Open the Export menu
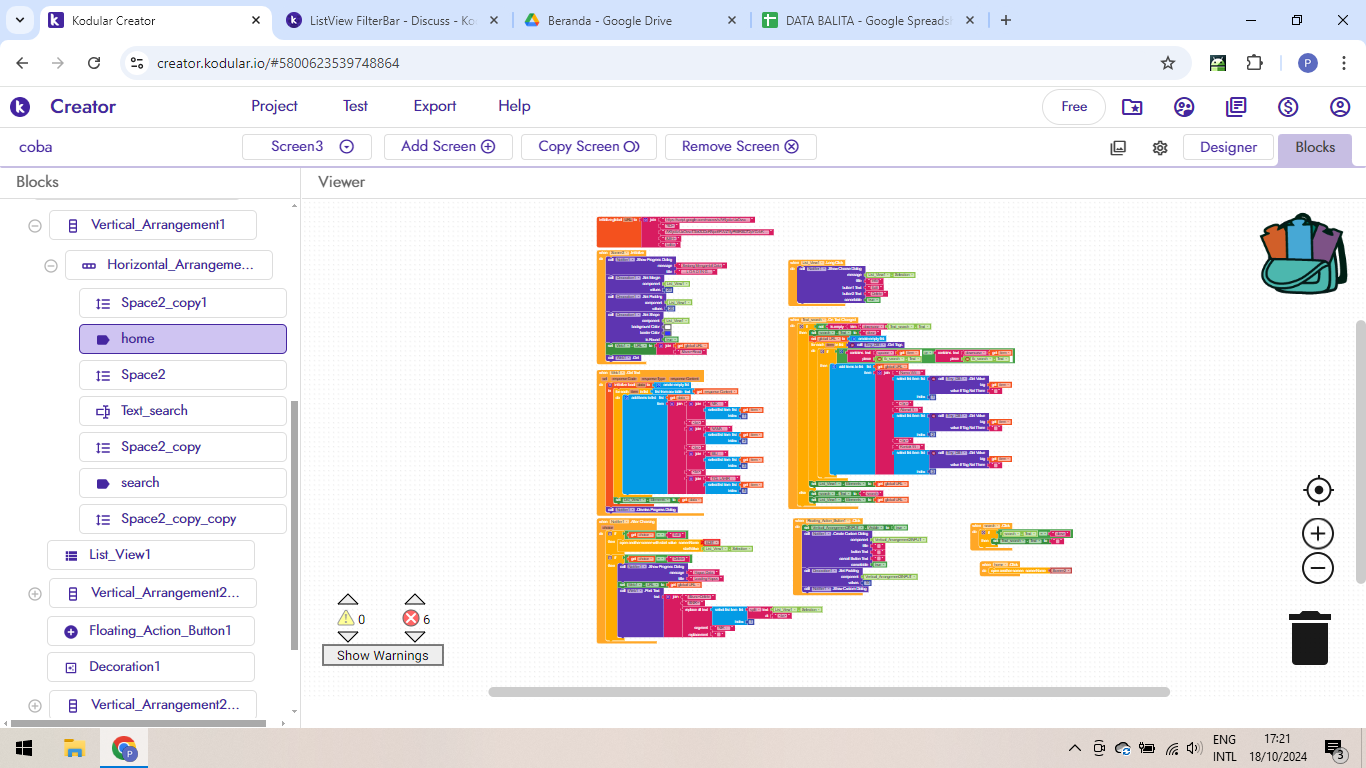This screenshot has height=768, width=1366. click(x=434, y=106)
